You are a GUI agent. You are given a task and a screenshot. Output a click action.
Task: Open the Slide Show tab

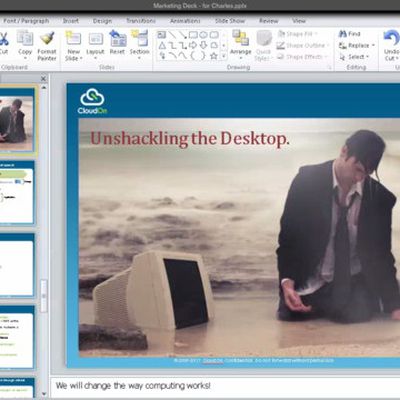pyautogui.click(x=230, y=21)
